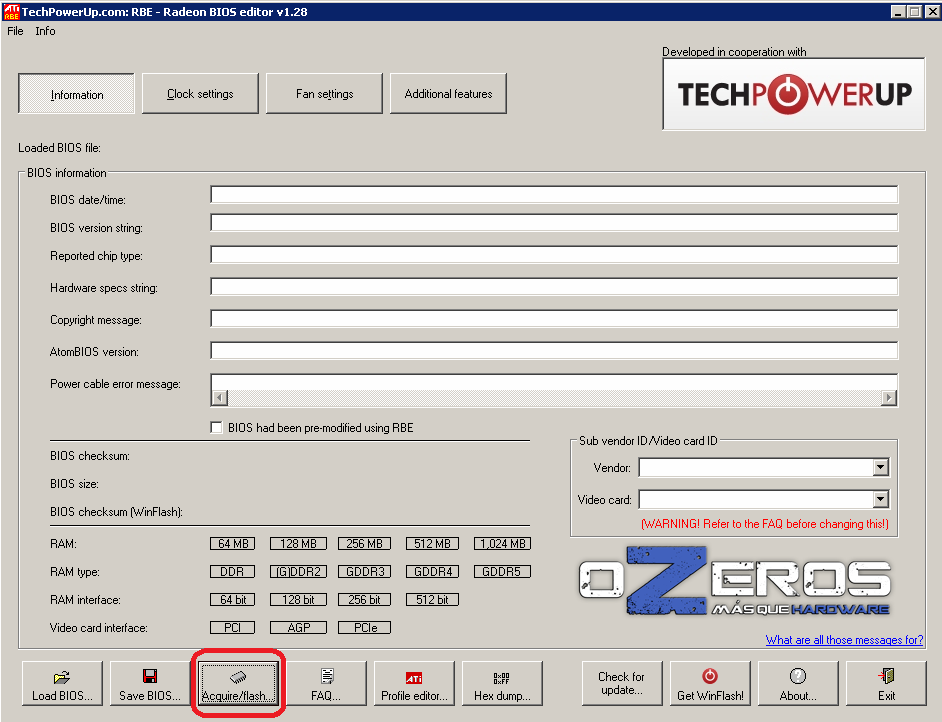Image resolution: width=942 pixels, height=722 pixels.
Task: Launch the ATI Profile editor
Action: [414, 684]
